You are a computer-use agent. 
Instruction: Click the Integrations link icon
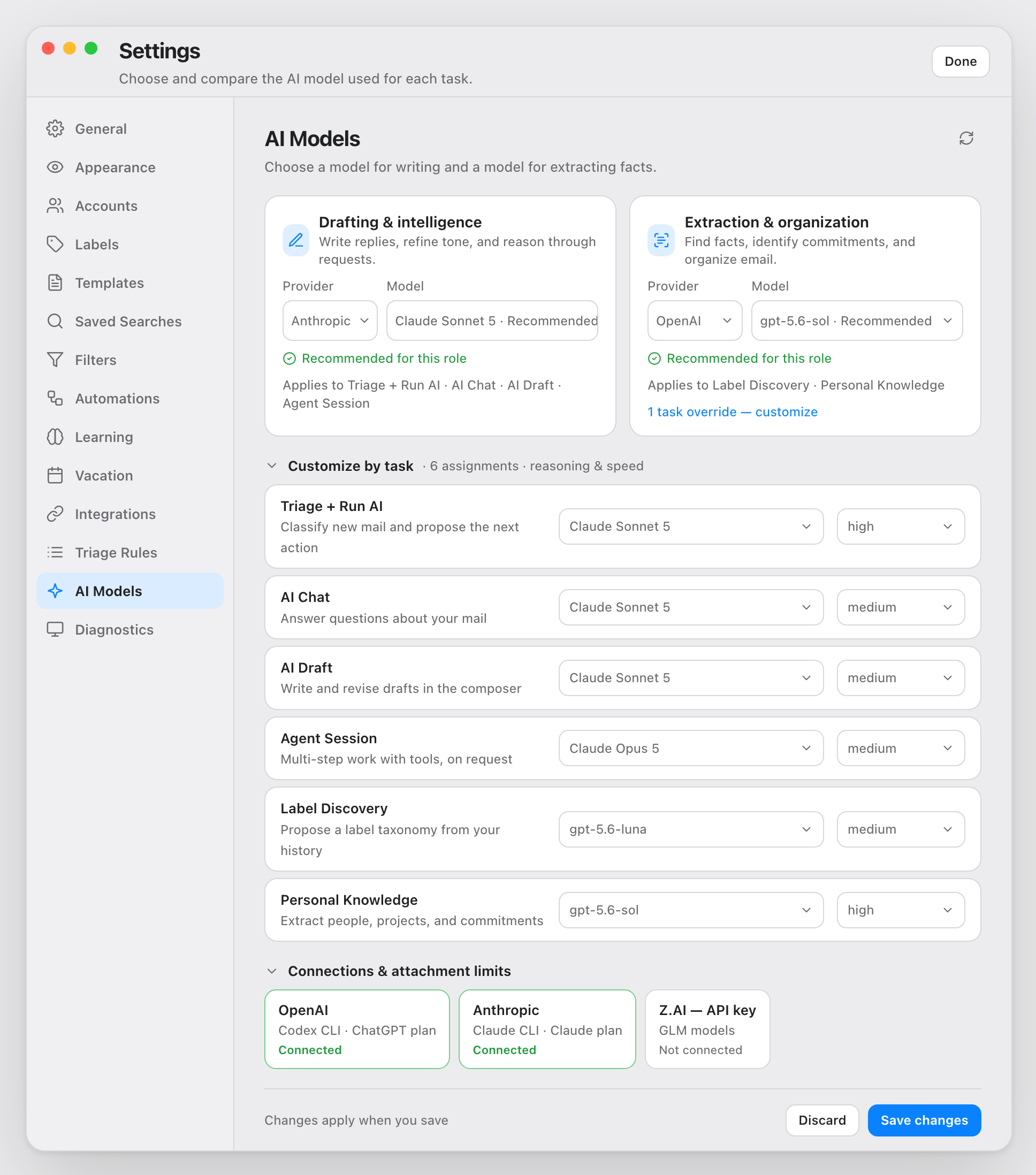point(55,514)
